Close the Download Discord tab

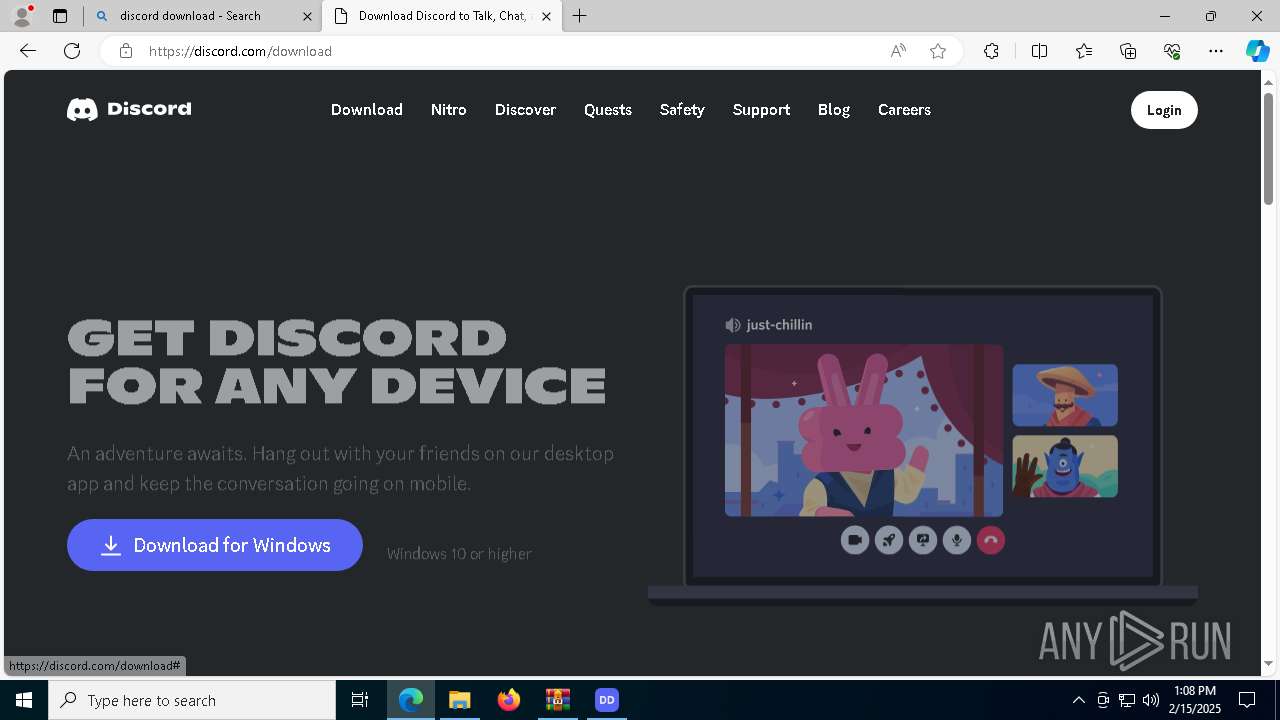tap(546, 16)
